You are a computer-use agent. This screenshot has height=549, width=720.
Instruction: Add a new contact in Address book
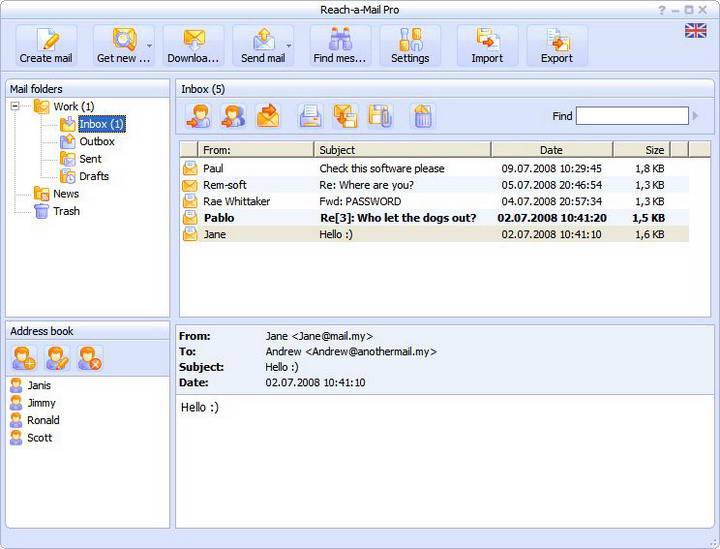point(24,359)
